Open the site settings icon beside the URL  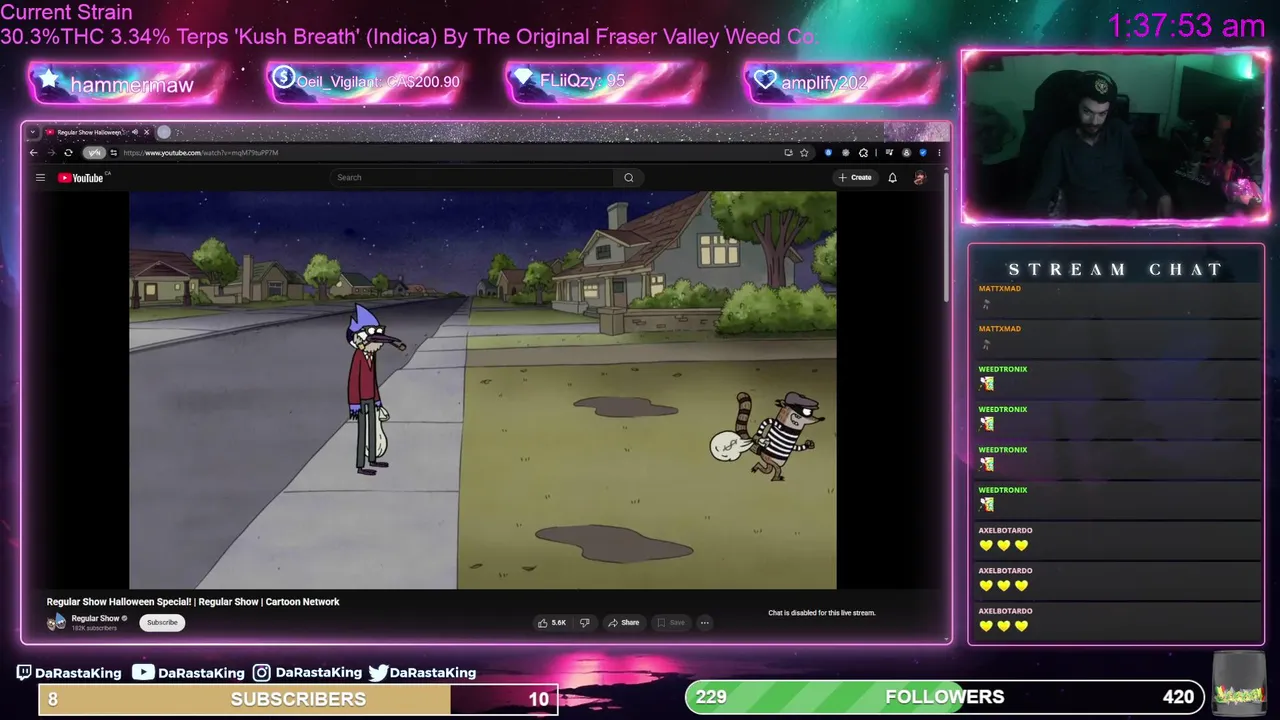114,153
